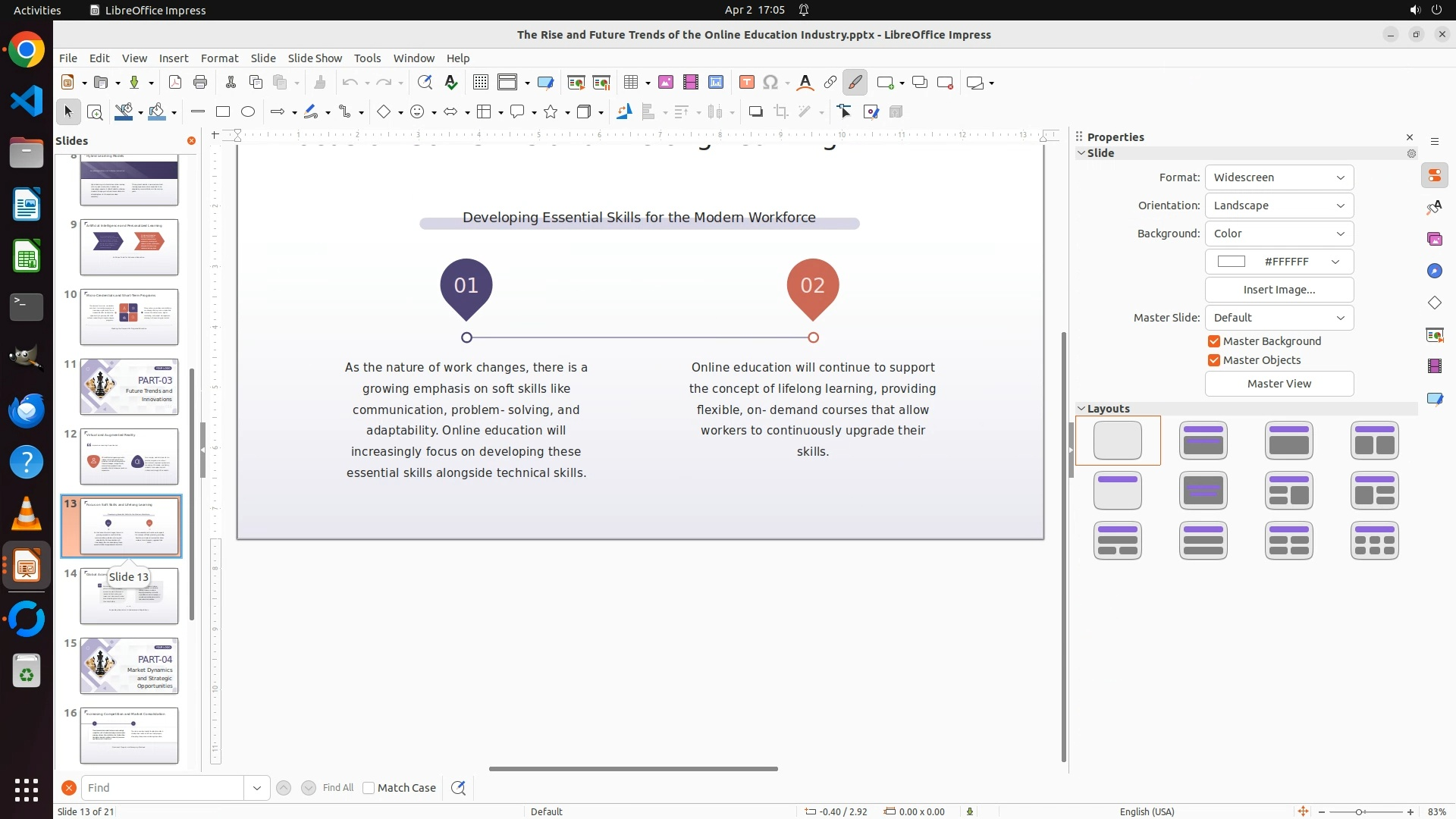Click the Insert Special Character omega icon

770,83
